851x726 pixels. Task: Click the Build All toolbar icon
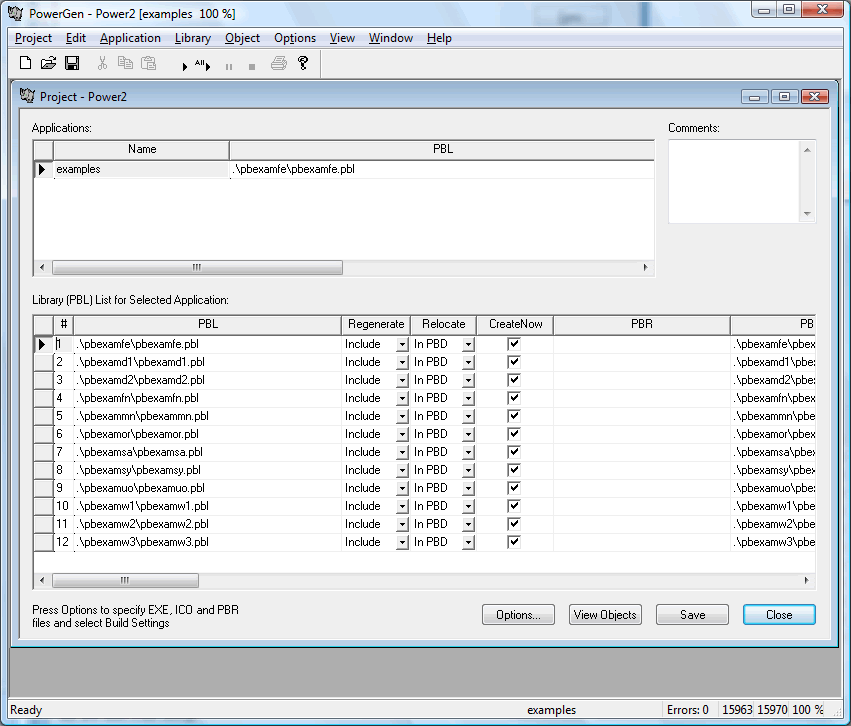click(x=202, y=65)
